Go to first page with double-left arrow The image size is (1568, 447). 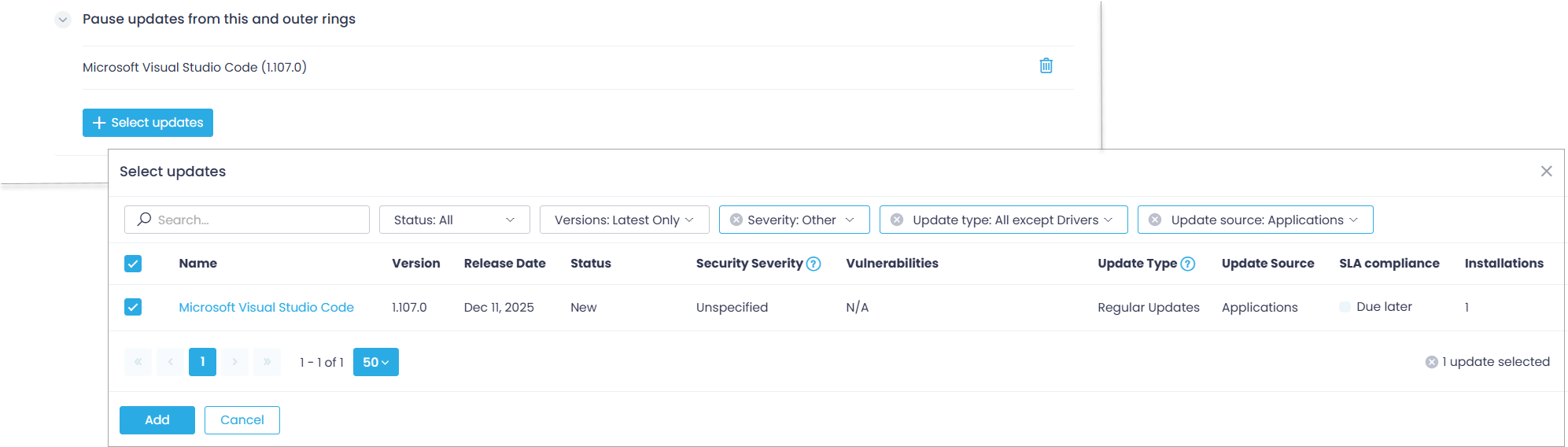[x=138, y=362]
